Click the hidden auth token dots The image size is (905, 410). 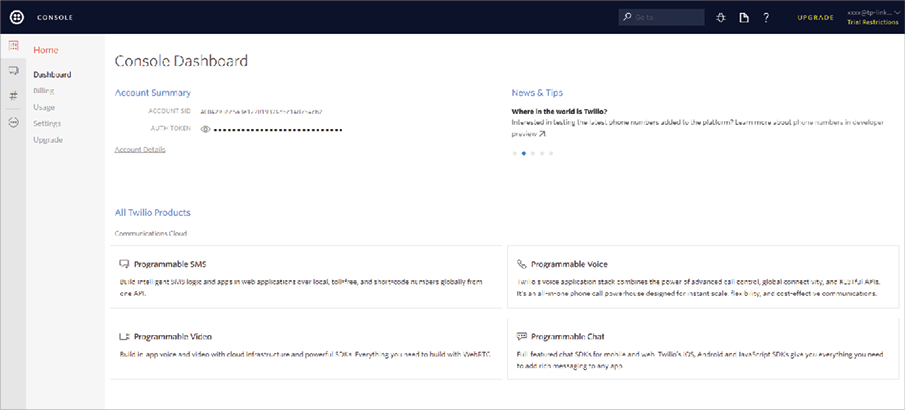(x=278, y=130)
